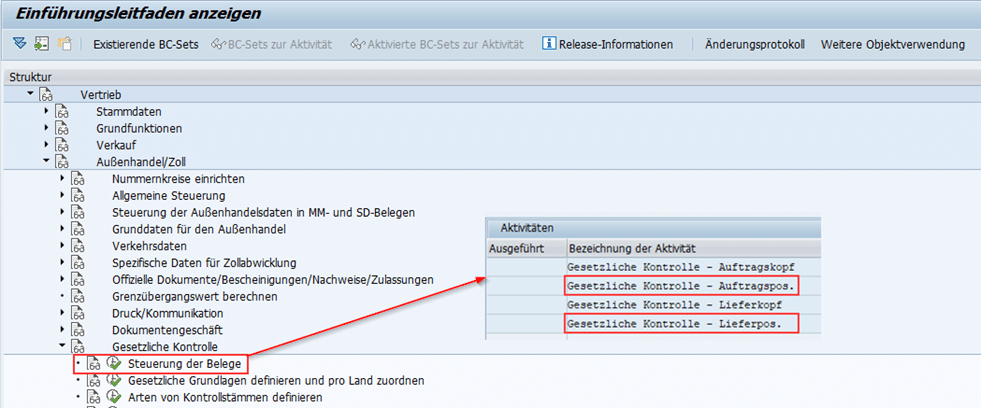Click the expand-all subtree icon in toolbar

click(20, 44)
